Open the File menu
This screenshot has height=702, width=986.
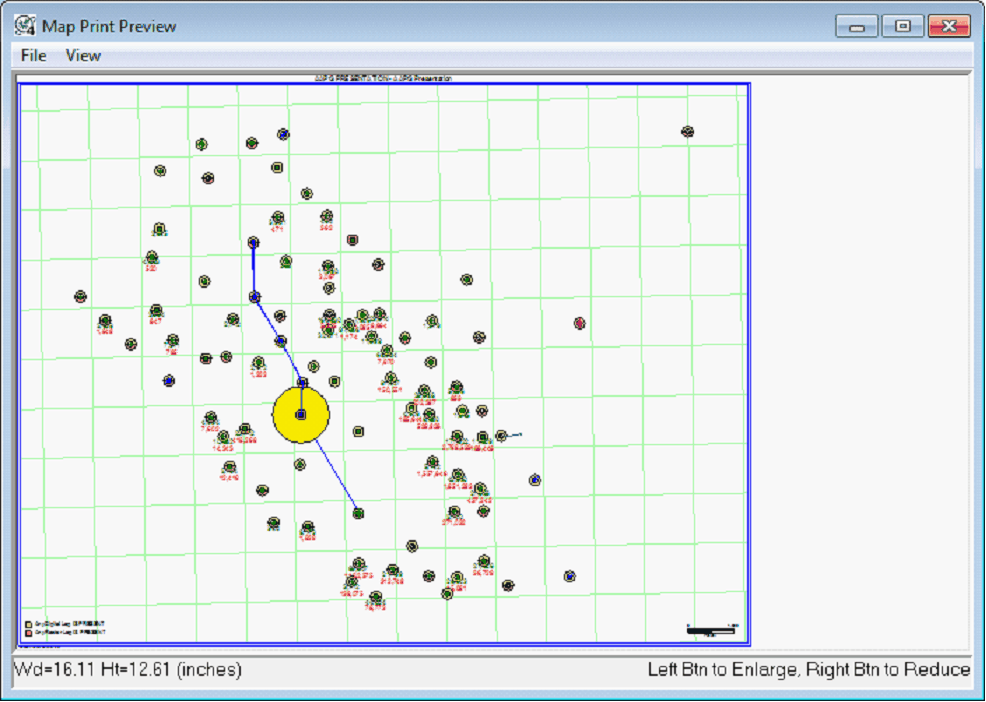click(34, 56)
